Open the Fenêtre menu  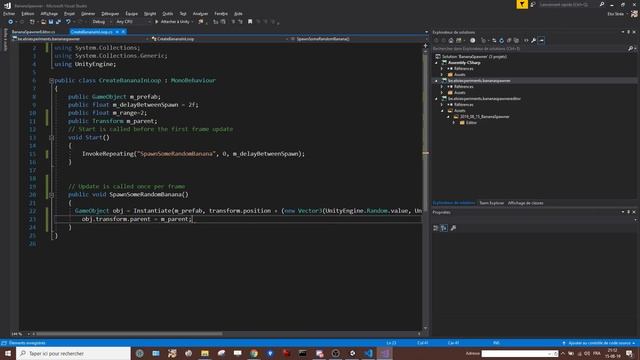(221, 13)
